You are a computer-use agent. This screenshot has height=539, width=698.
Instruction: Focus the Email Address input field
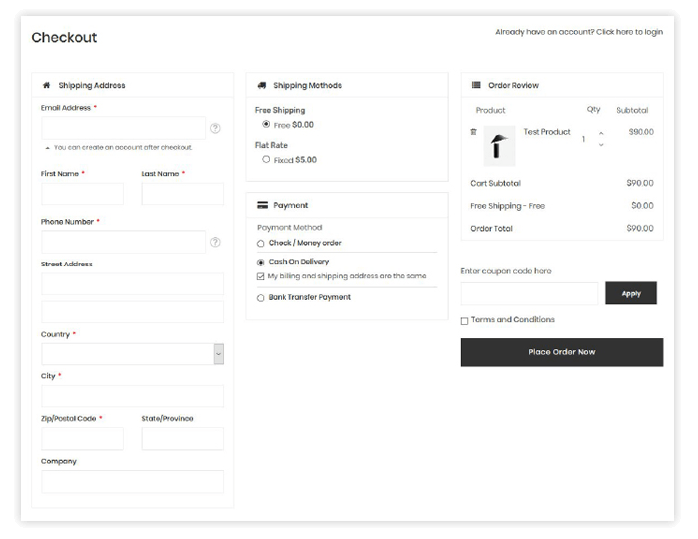(x=123, y=128)
